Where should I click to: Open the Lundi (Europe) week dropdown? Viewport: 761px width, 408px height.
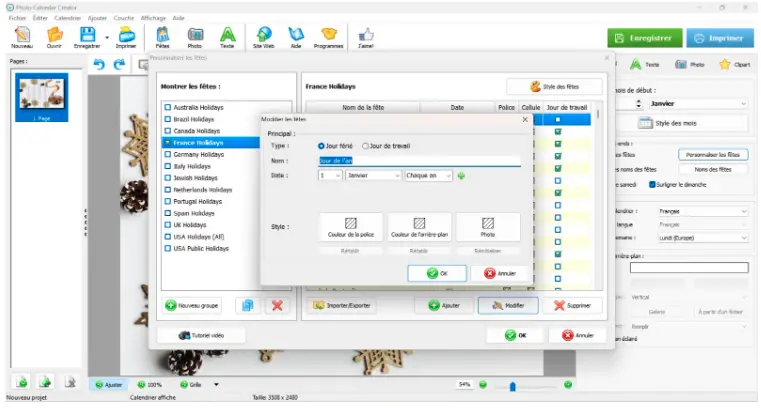[702, 238]
